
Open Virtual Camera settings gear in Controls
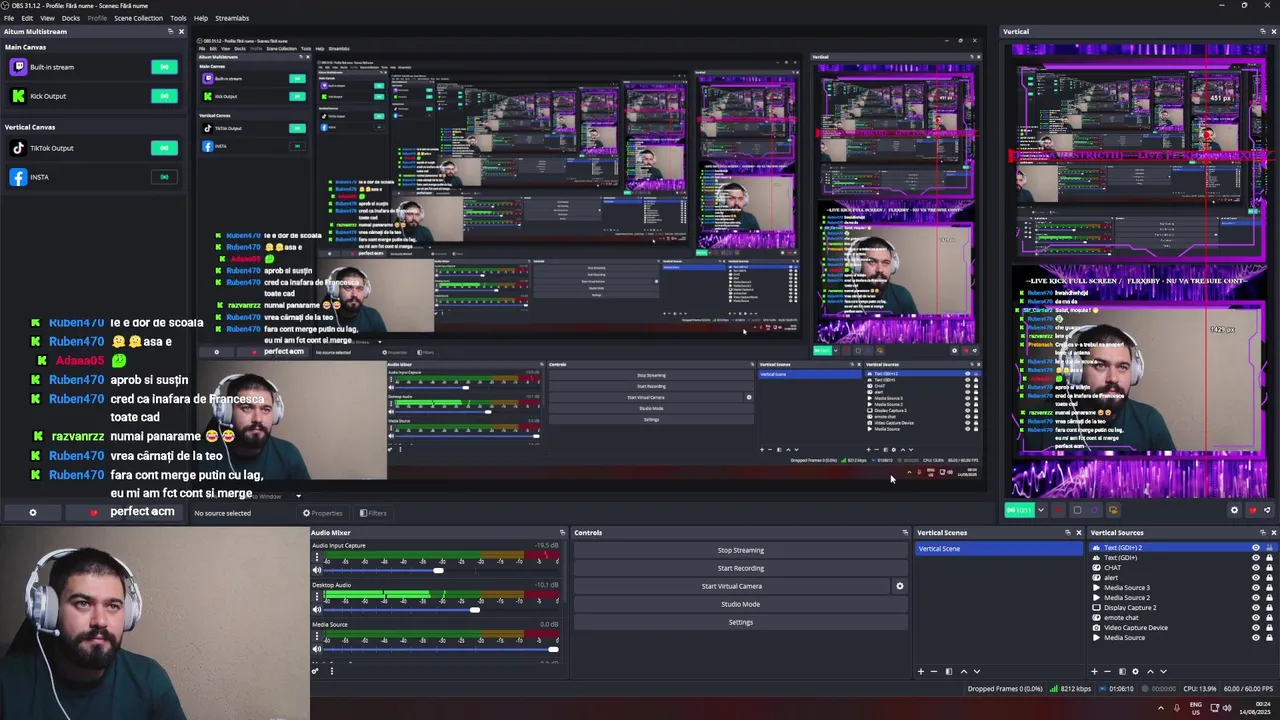coord(899,586)
